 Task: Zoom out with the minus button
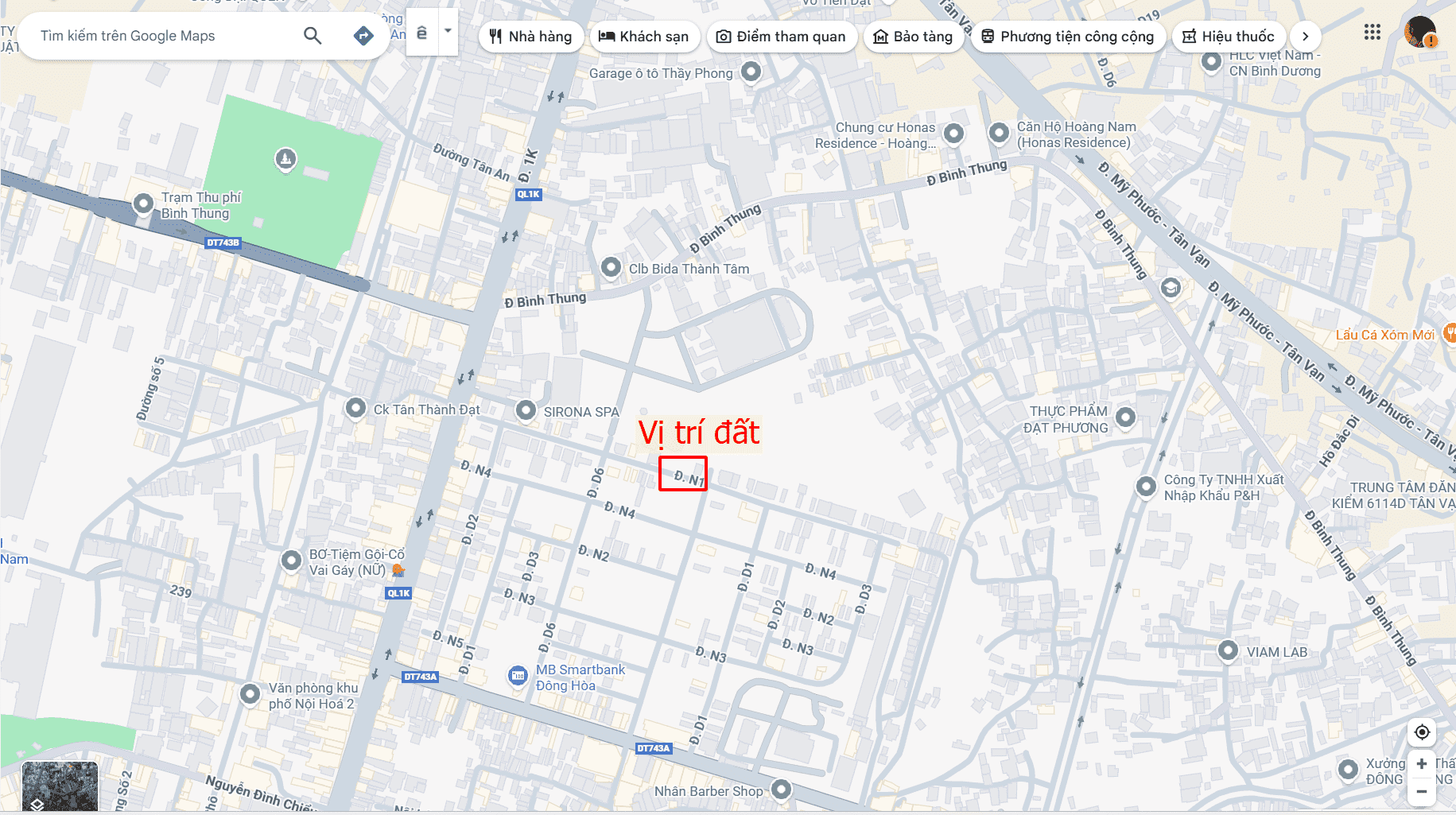[1422, 791]
